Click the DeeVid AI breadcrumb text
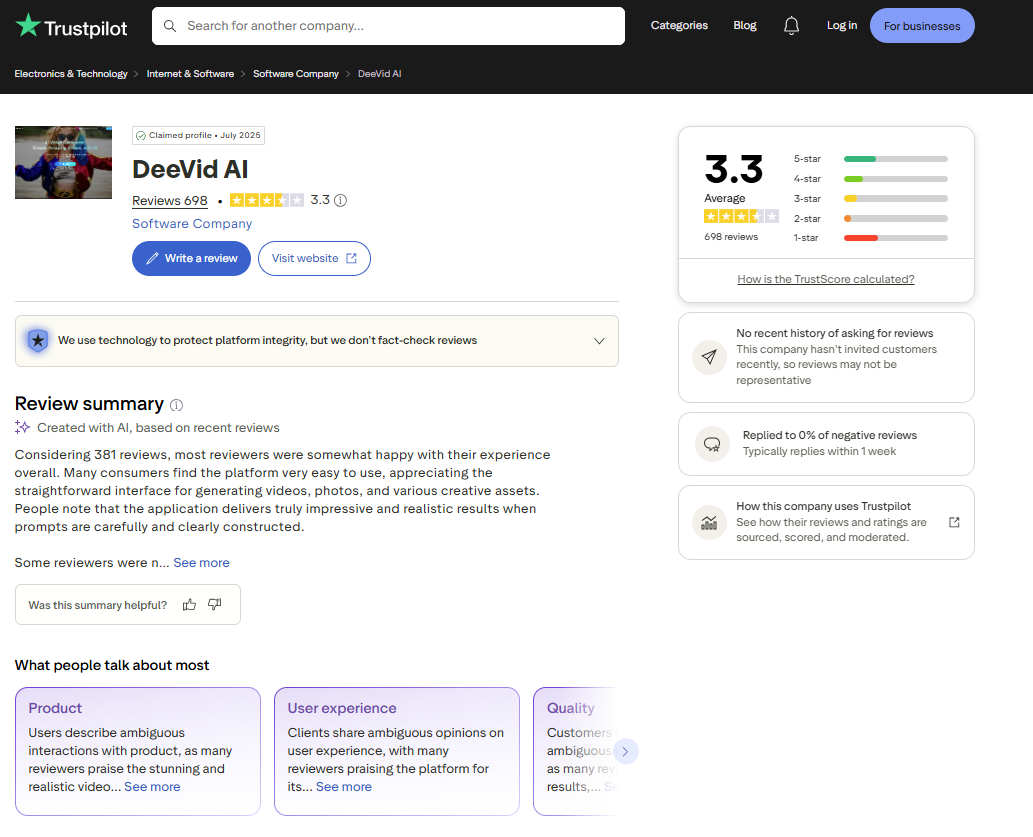 tap(379, 74)
